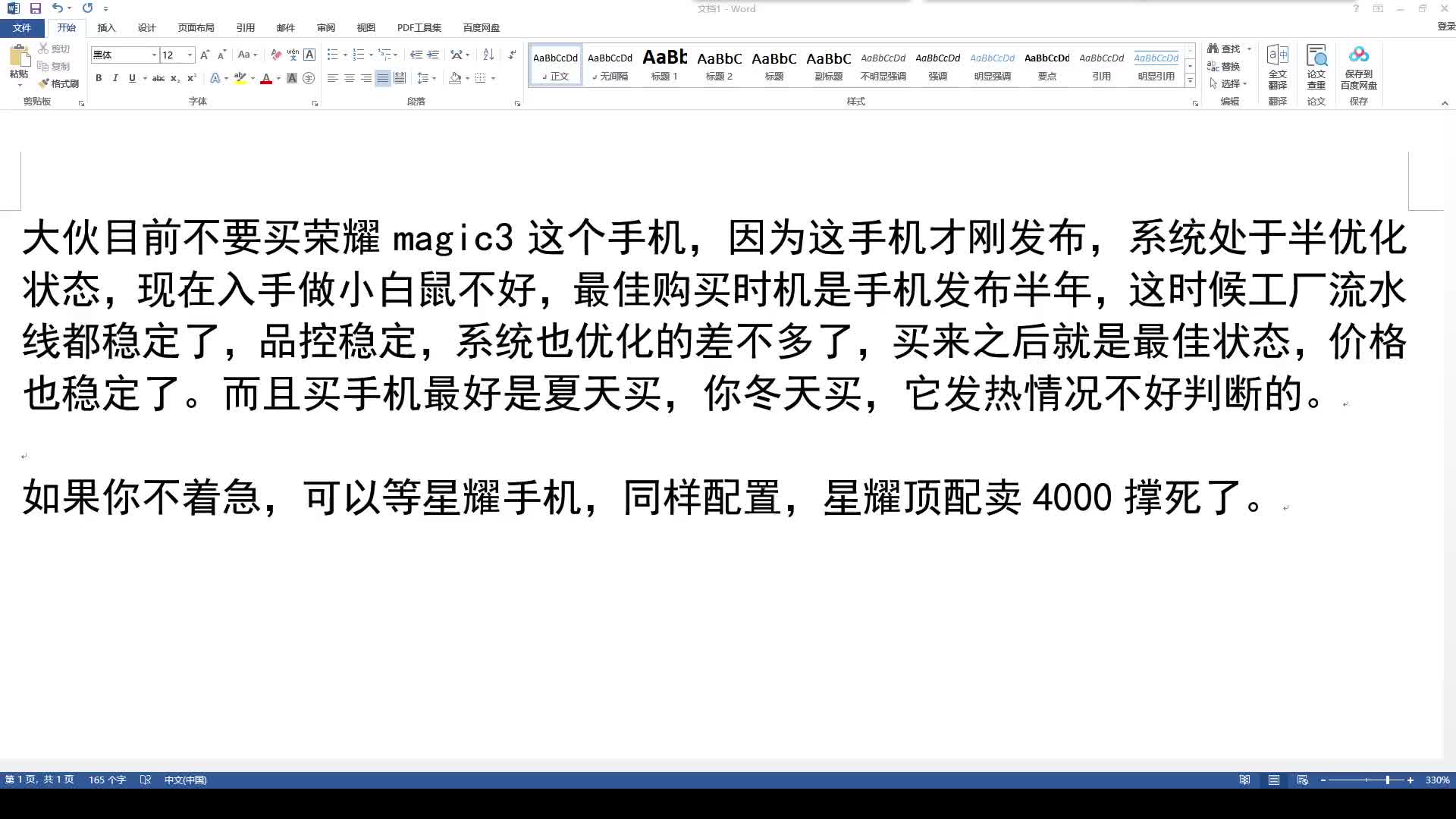1456x819 pixels.
Task: Open the File (文件) tab
Action: coord(22,27)
